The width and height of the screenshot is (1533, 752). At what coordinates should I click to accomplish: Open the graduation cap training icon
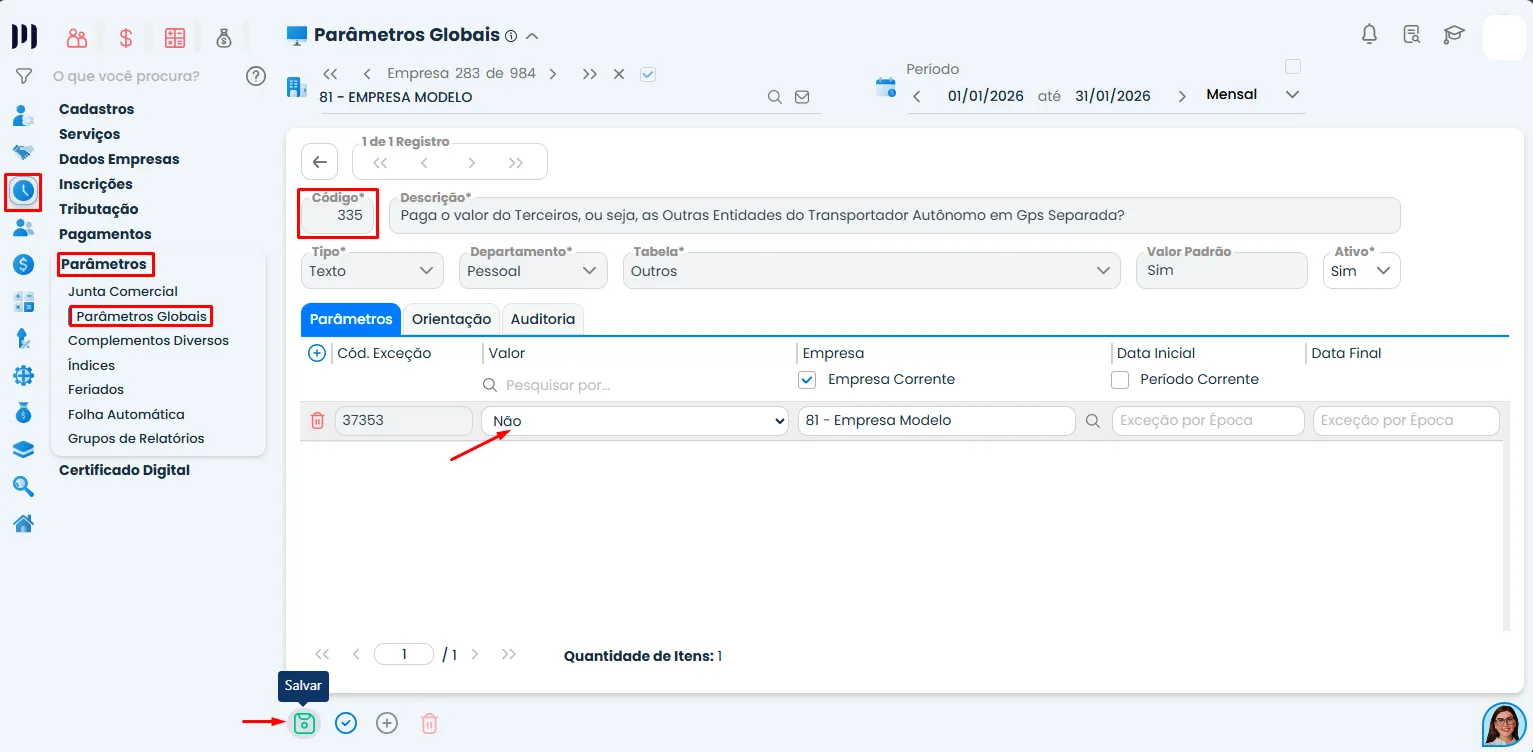point(1453,35)
